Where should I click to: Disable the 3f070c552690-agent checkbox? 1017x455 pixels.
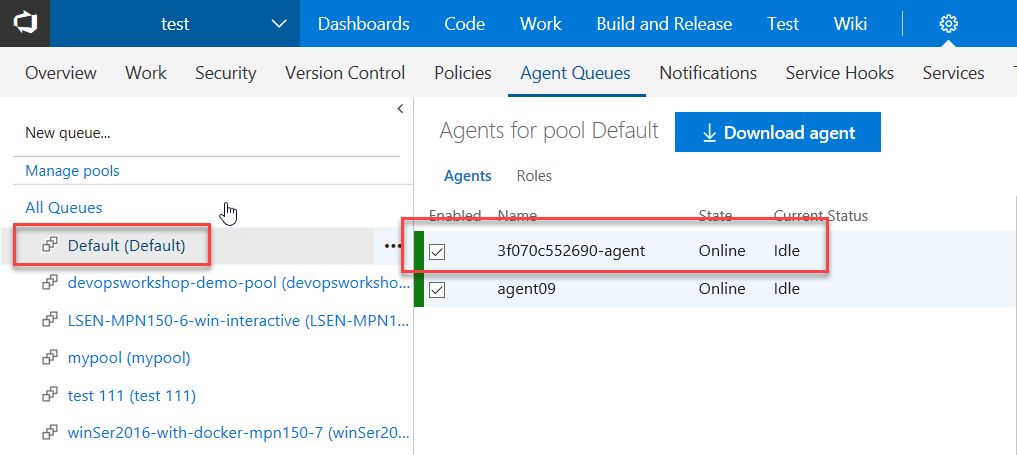click(x=437, y=251)
